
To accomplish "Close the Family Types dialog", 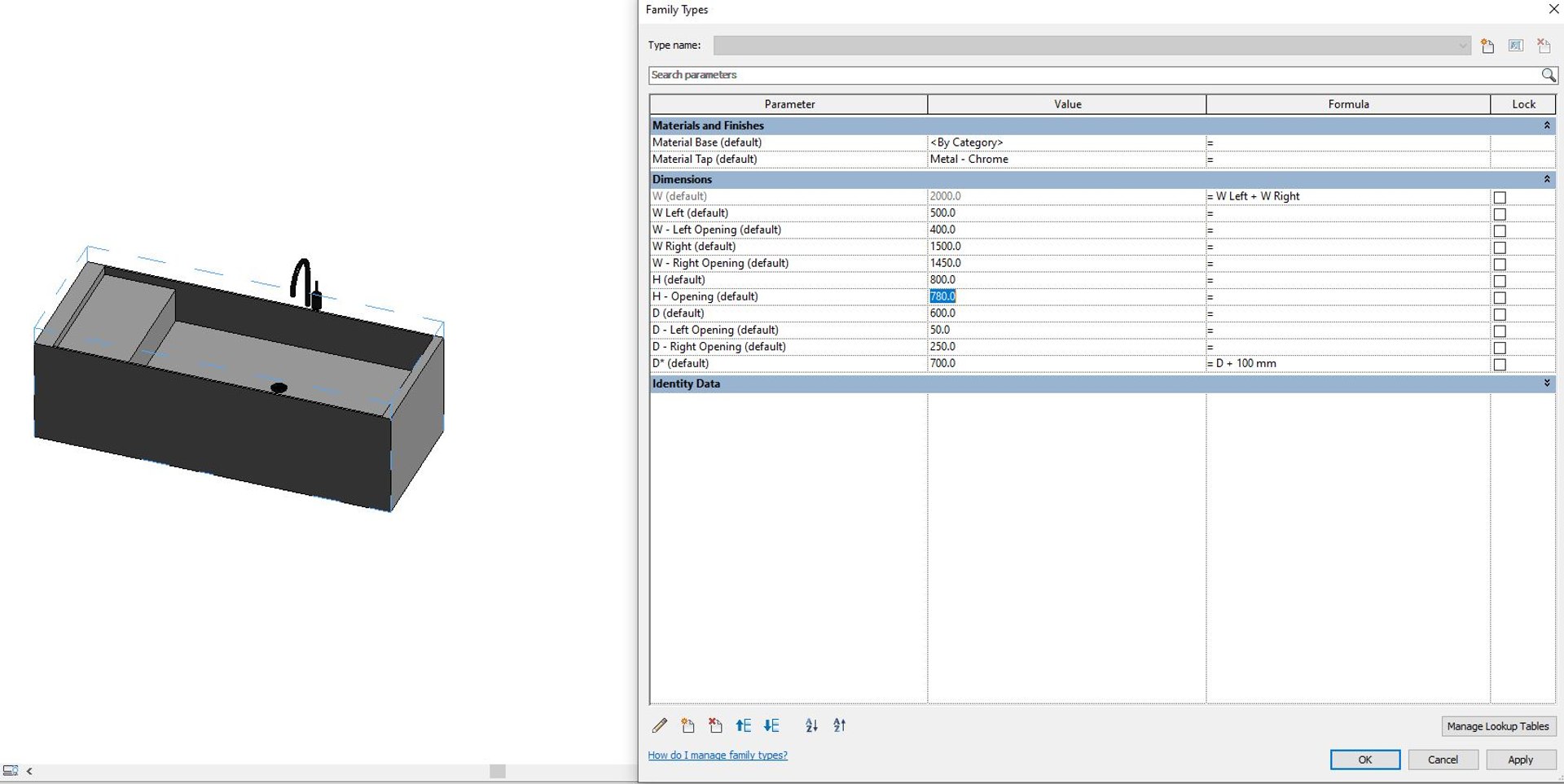I will (1553, 9).
